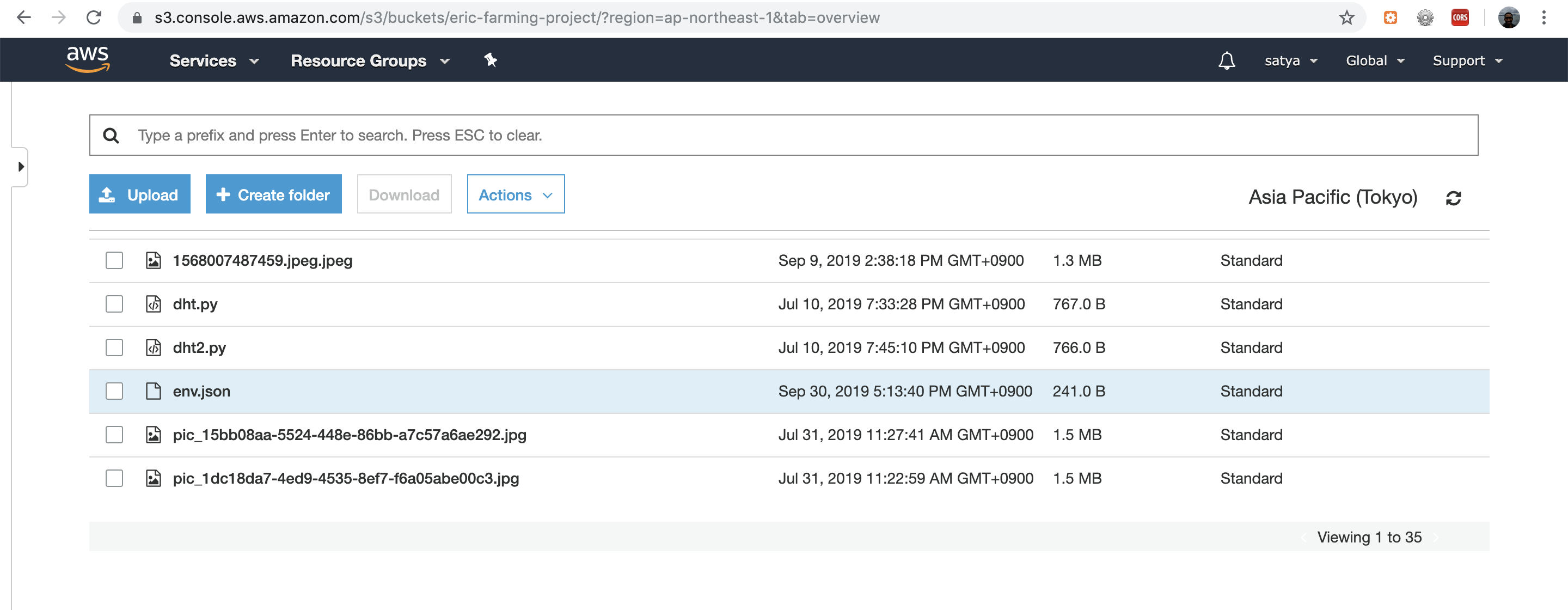Open the Services menu
The height and width of the screenshot is (610, 1568).
[x=213, y=61]
